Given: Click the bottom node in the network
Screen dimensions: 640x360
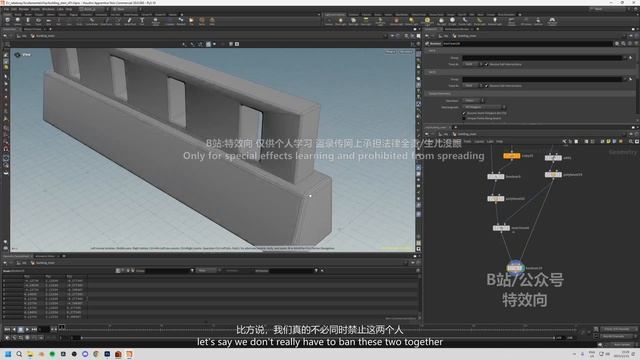Looking at the screenshot, I should pyautogui.click(x=515, y=268).
